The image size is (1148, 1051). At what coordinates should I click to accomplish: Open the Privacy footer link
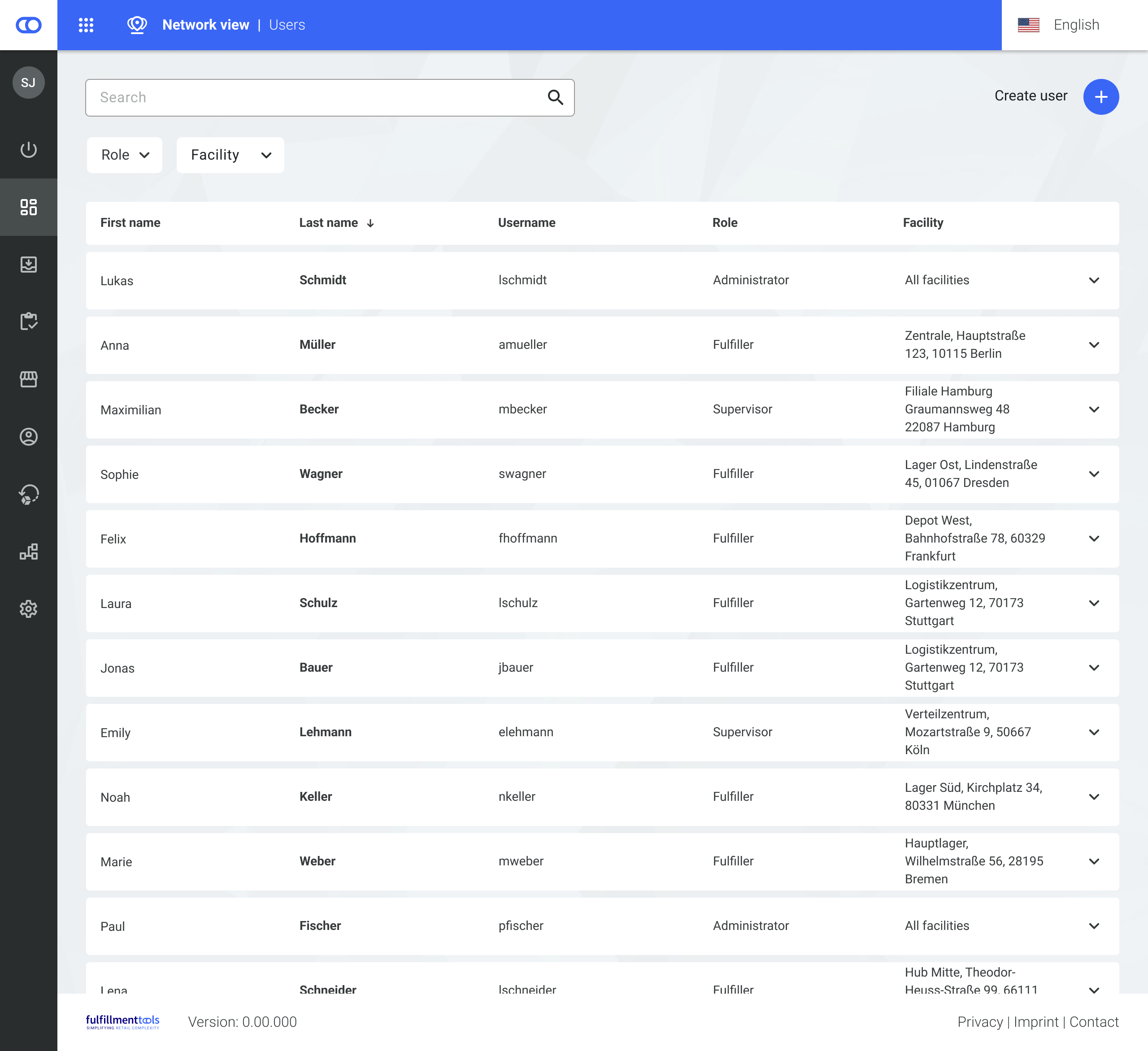tap(979, 1022)
